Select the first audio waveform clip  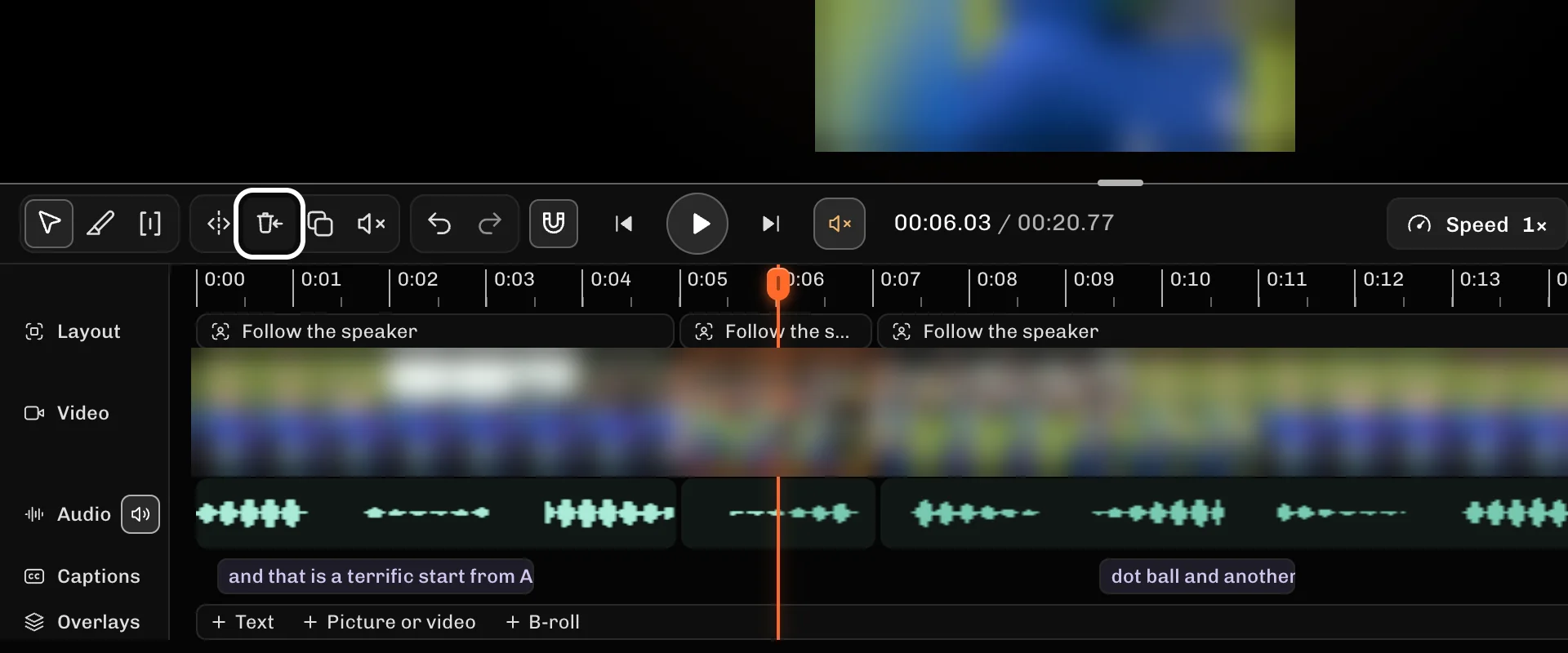pos(435,513)
